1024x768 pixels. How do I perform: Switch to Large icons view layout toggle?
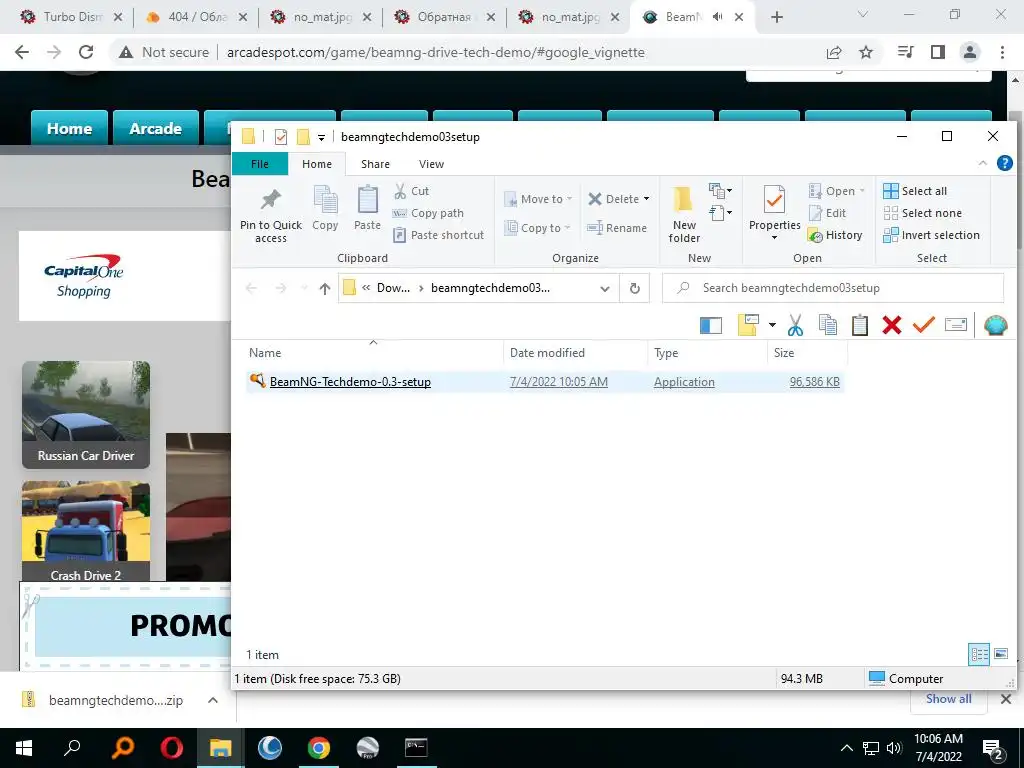(x=1000, y=654)
